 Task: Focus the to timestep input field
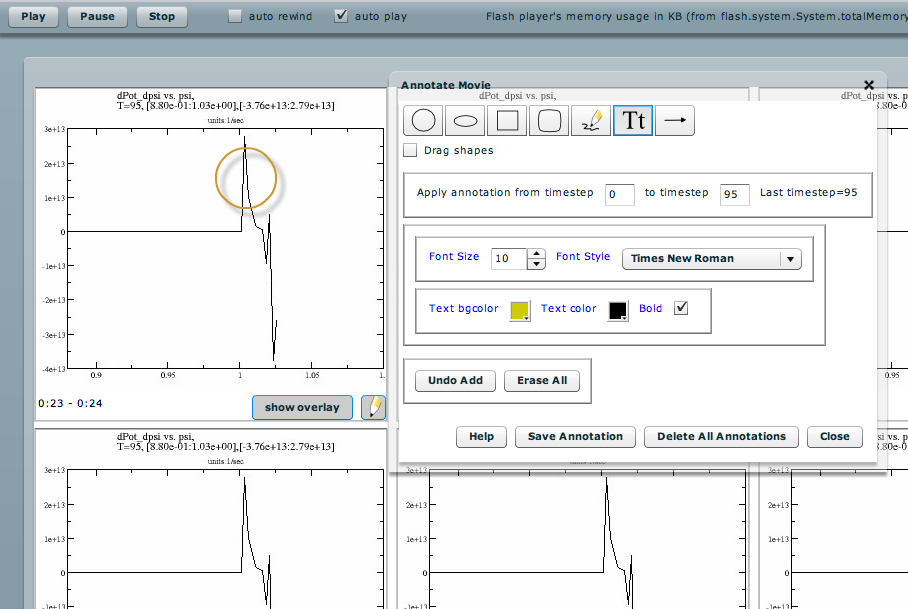tap(735, 195)
